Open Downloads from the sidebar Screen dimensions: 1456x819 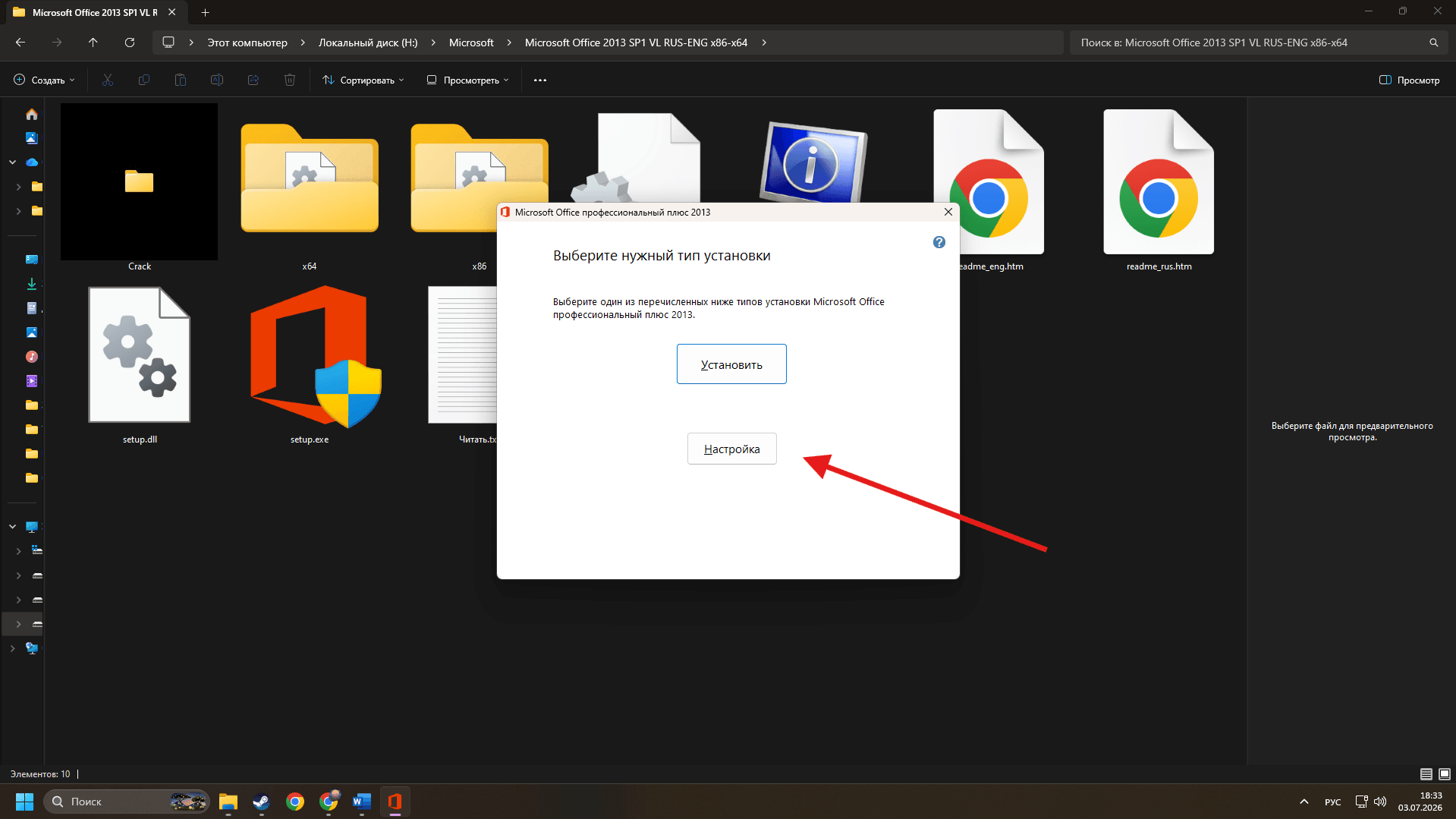32,284
